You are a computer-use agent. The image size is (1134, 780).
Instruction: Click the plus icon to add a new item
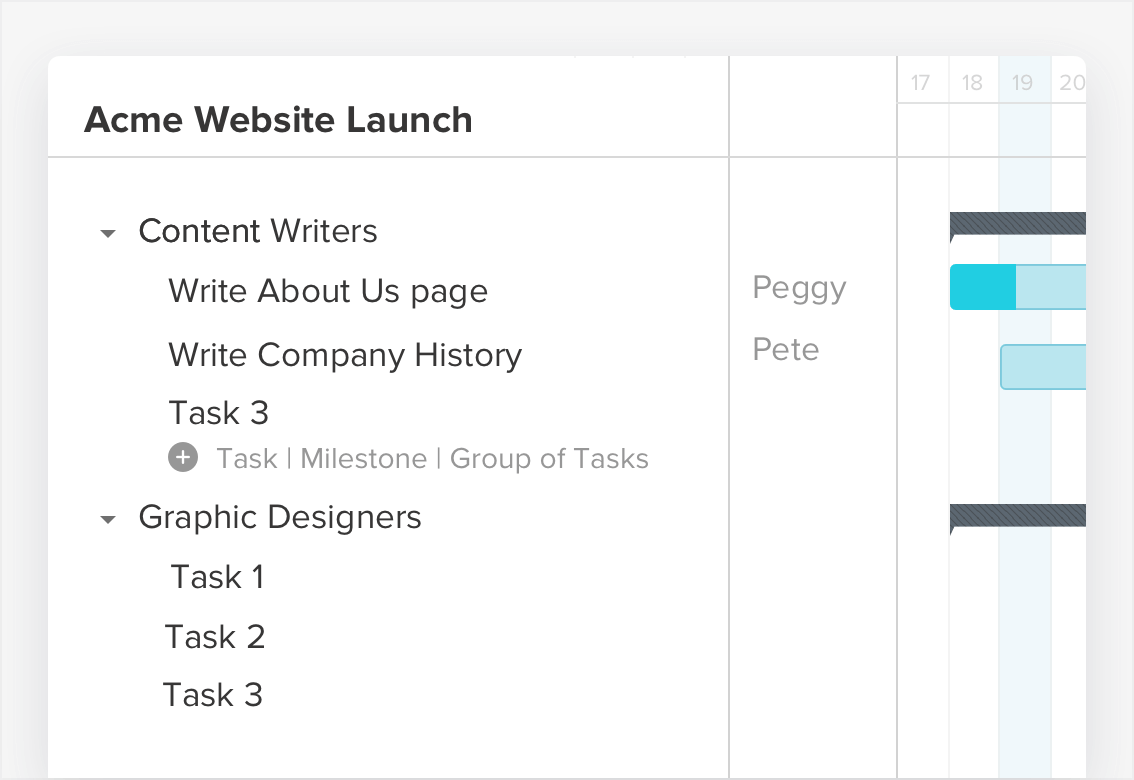[183, 458]
